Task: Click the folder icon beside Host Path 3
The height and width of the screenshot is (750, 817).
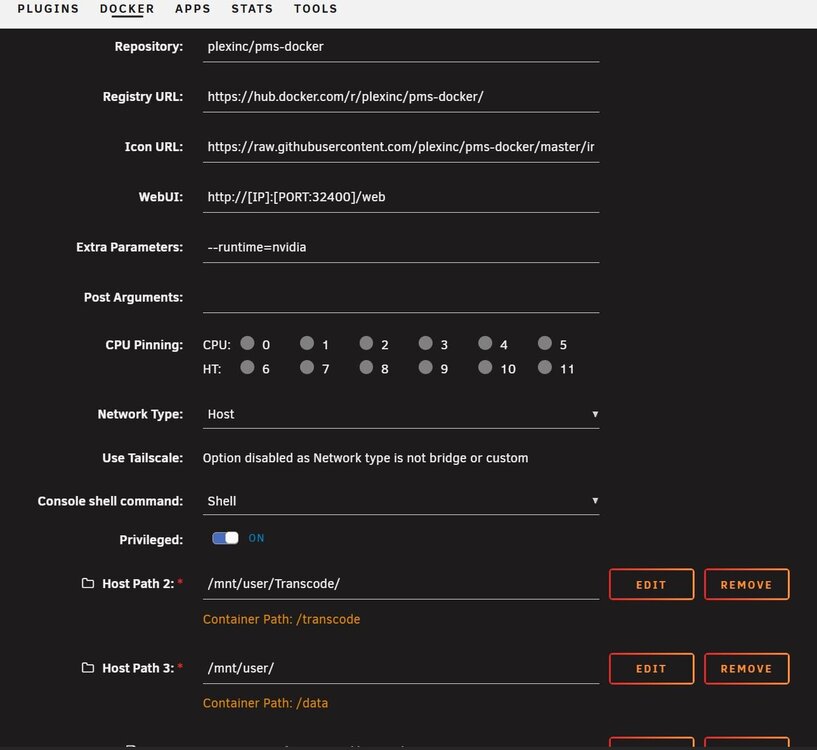Action: click(x=88, y=668)
